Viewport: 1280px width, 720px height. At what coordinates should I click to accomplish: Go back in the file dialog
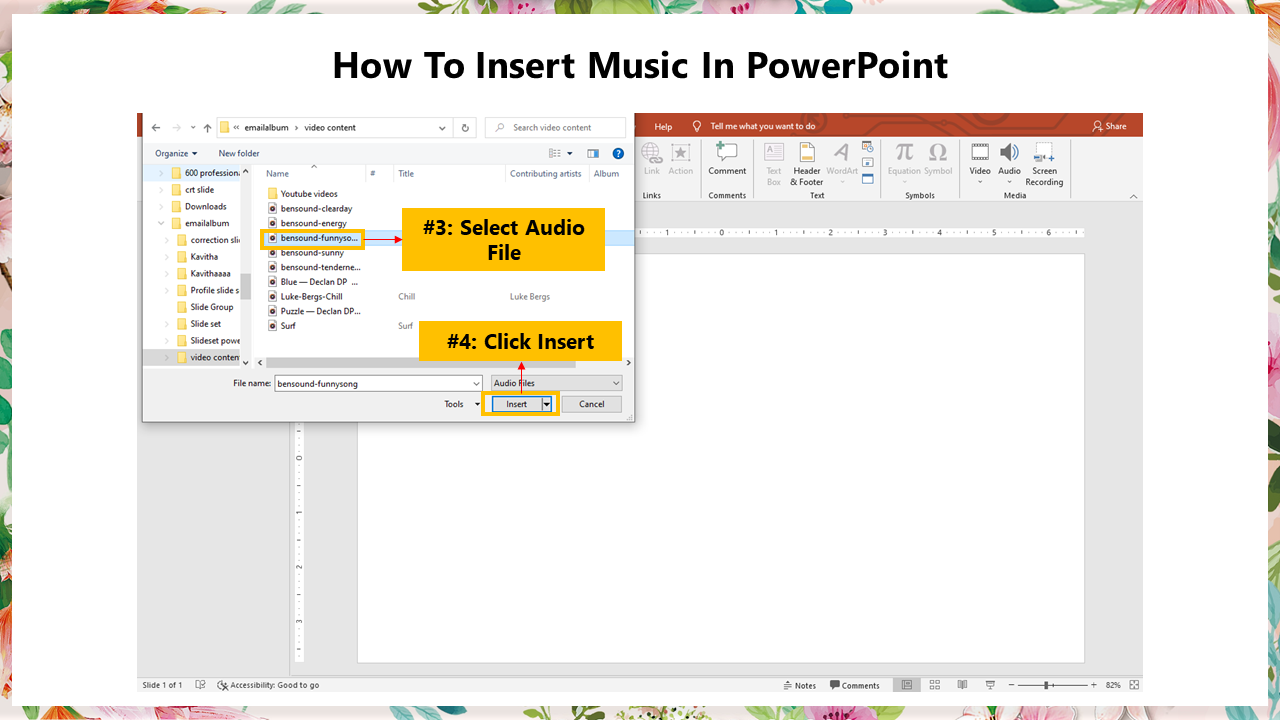(x=156, y=128)
